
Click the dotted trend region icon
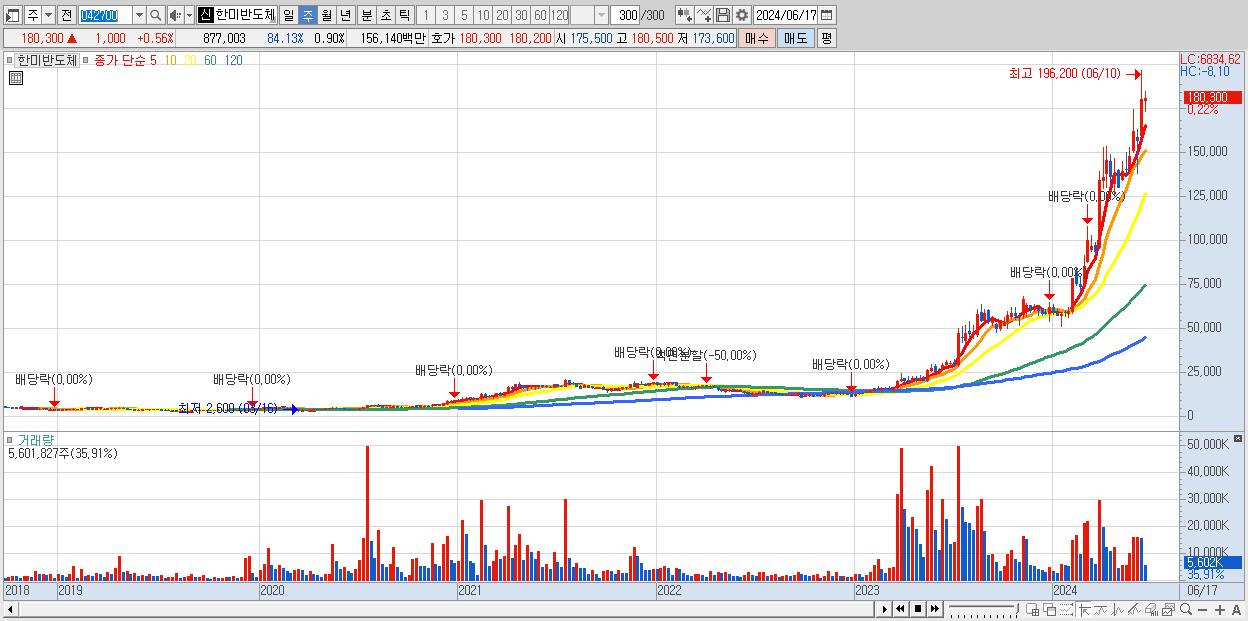[1066, 609]
